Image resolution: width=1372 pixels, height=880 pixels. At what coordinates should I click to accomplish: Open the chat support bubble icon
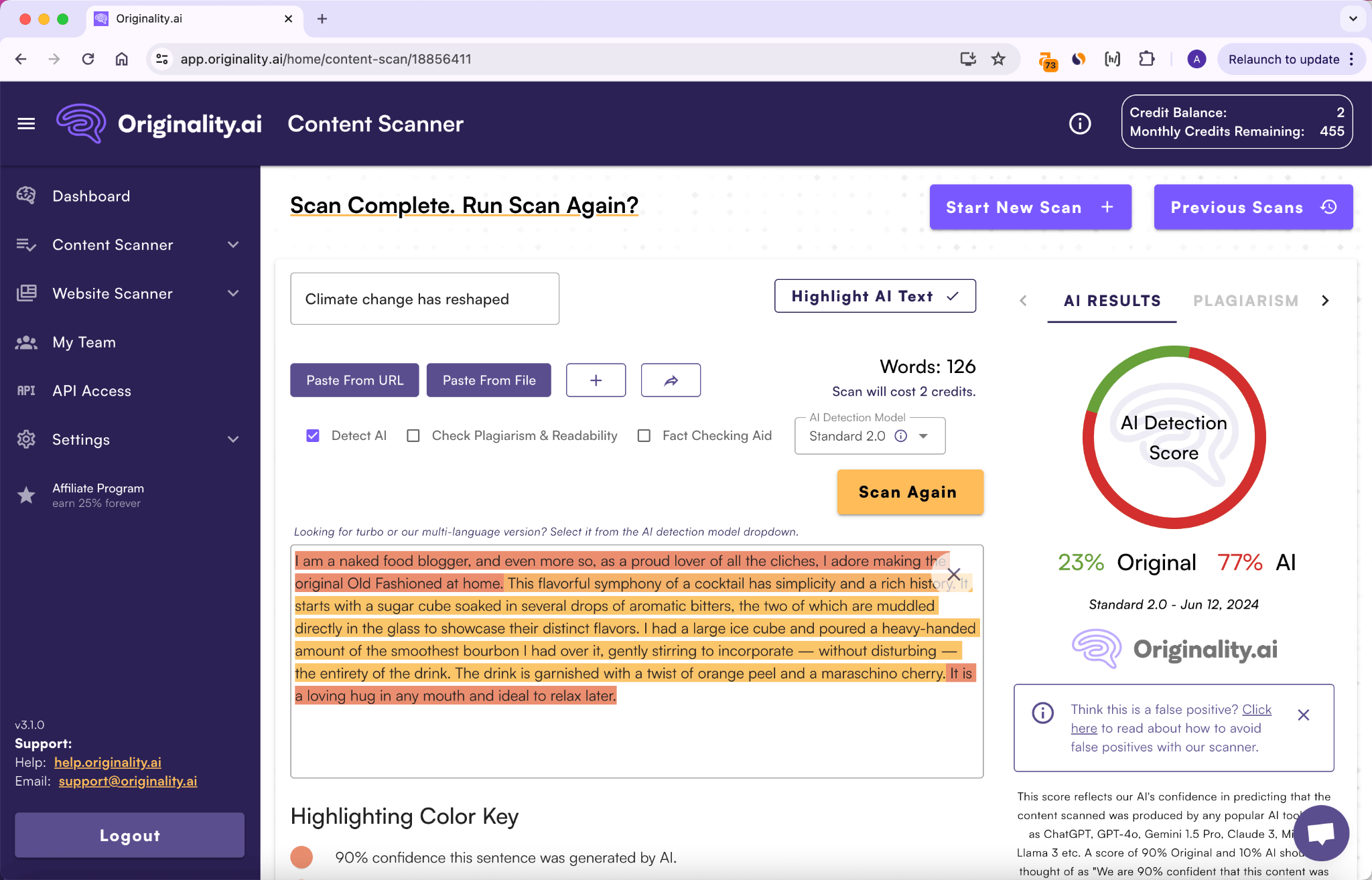[x=1320, y=833]
